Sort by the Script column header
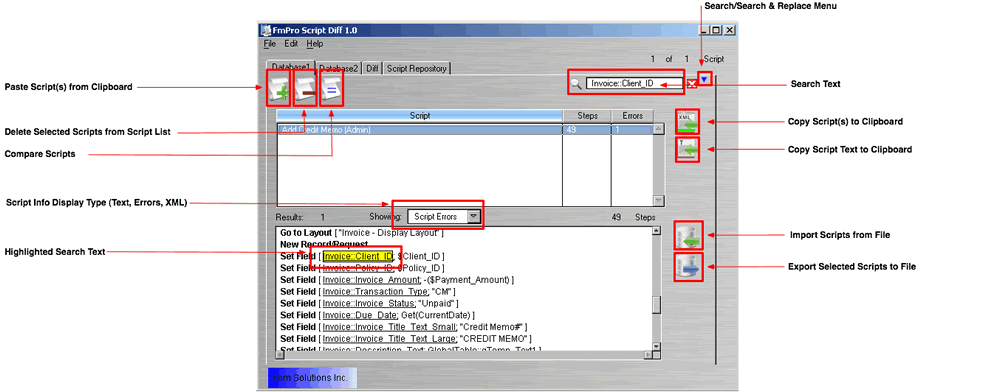Screen dimensions: 1000x392 [419, 115]
